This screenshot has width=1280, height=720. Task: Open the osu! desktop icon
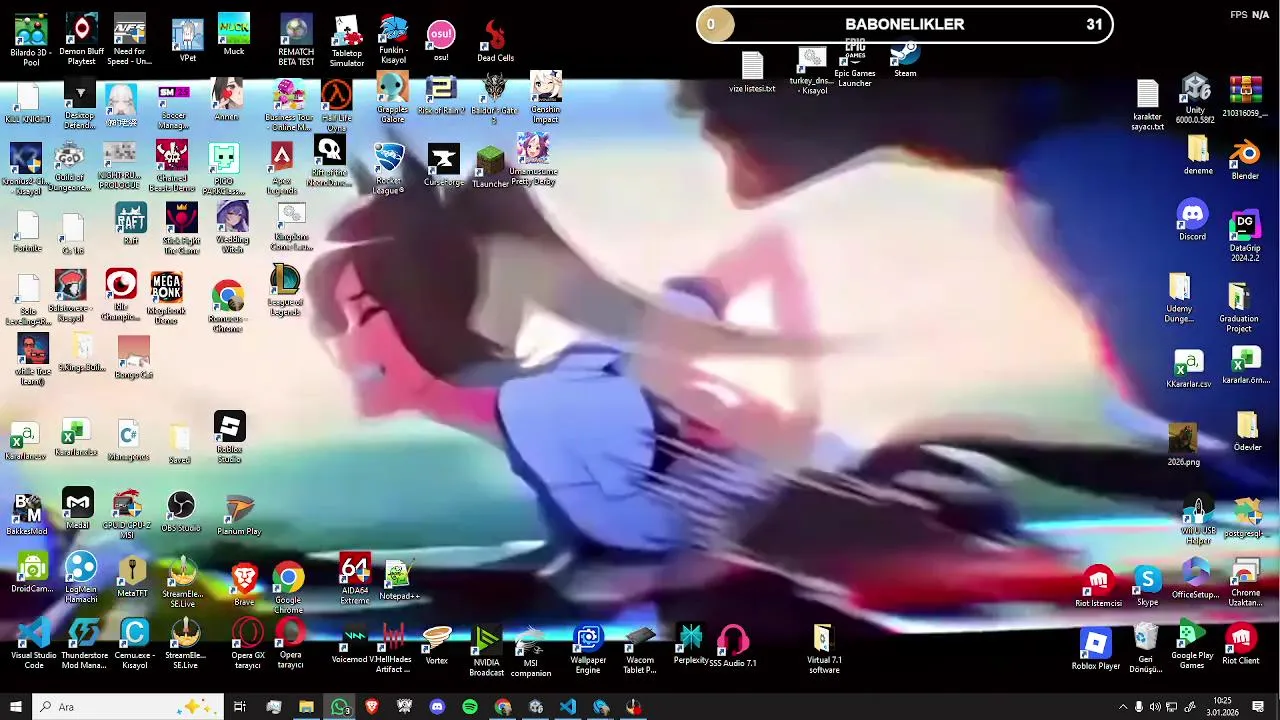pyautogui.click(x=441, y=42)
